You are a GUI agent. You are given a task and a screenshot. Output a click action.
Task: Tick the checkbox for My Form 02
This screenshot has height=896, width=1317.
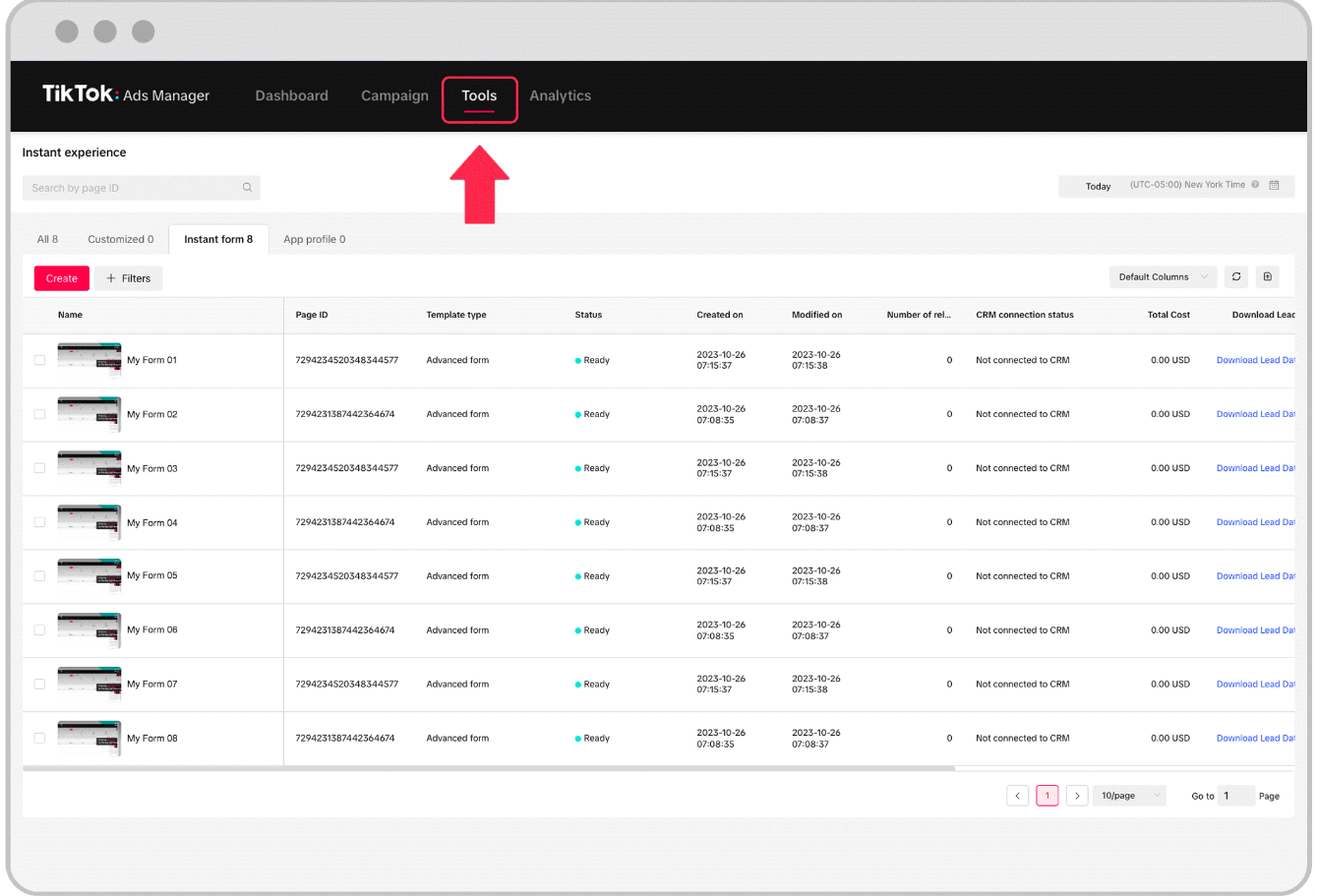click(x=39, y=414)
